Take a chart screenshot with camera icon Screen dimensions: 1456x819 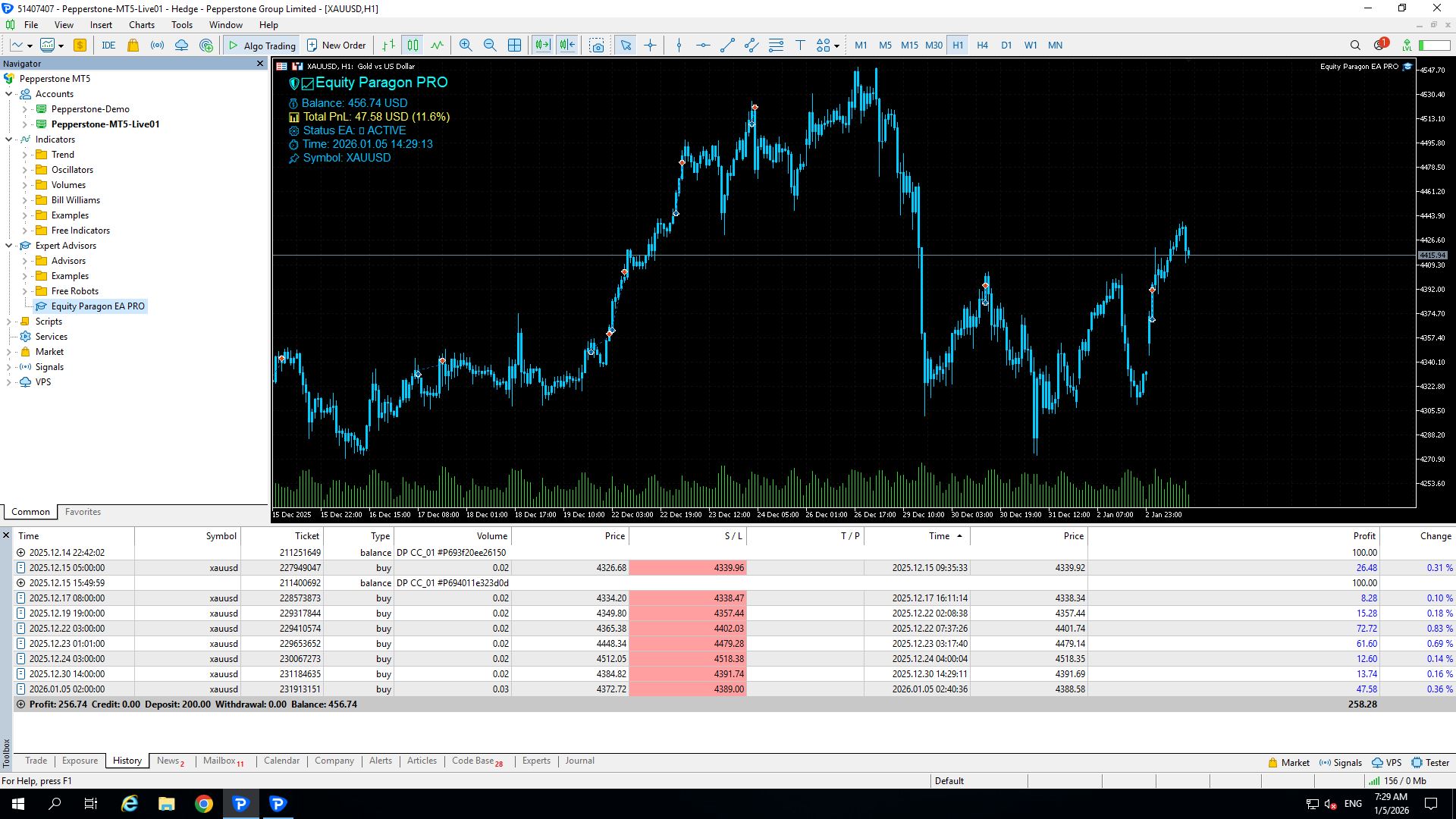point(597,45)
